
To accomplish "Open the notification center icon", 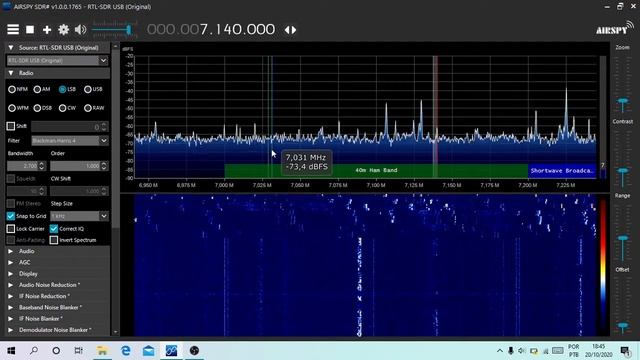I will tap(625, 351).
